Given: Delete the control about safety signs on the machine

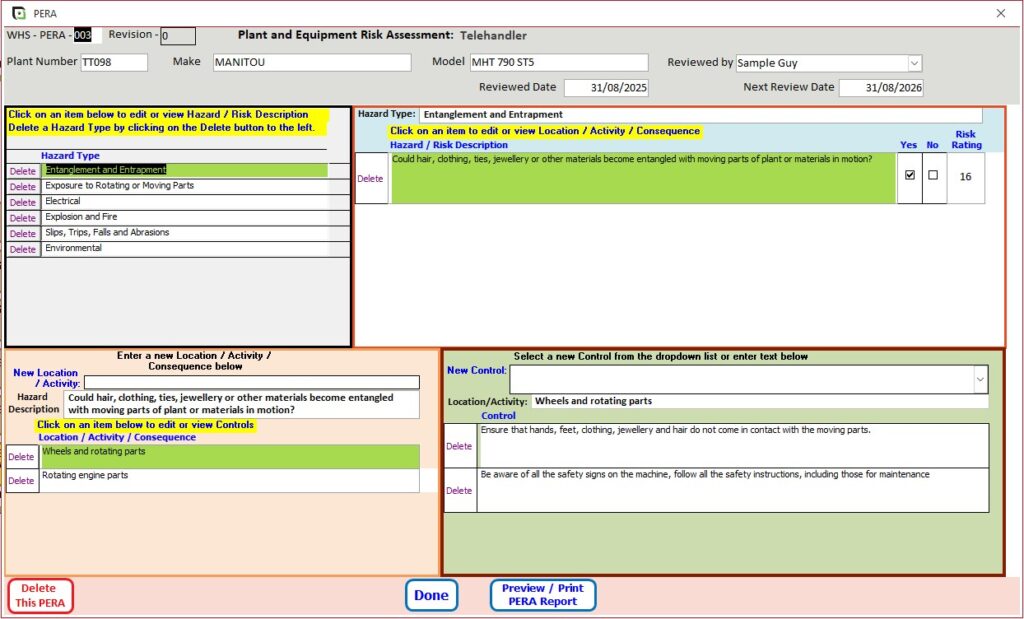Looking at the screenshot, I should (459, 489).
